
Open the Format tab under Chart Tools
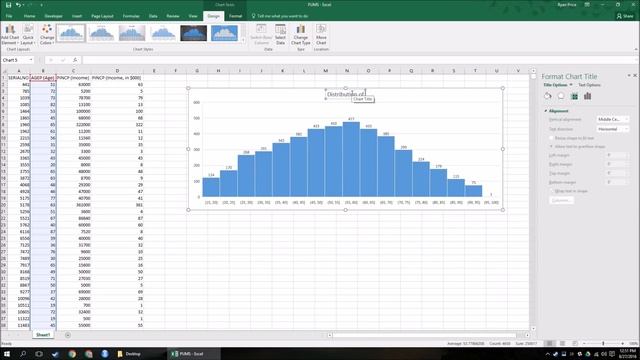(236, 16)
